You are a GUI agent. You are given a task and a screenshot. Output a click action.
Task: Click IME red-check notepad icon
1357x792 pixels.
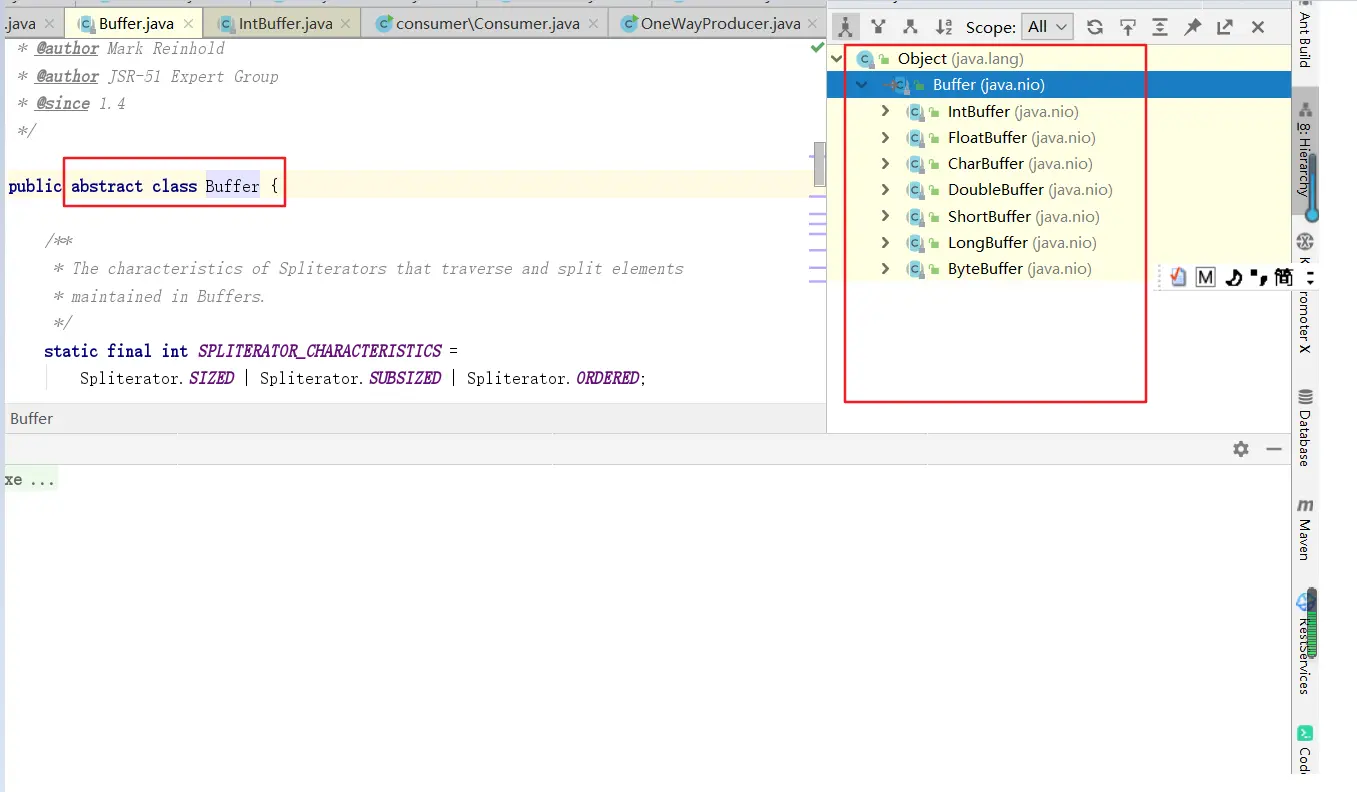[1179, 277]
